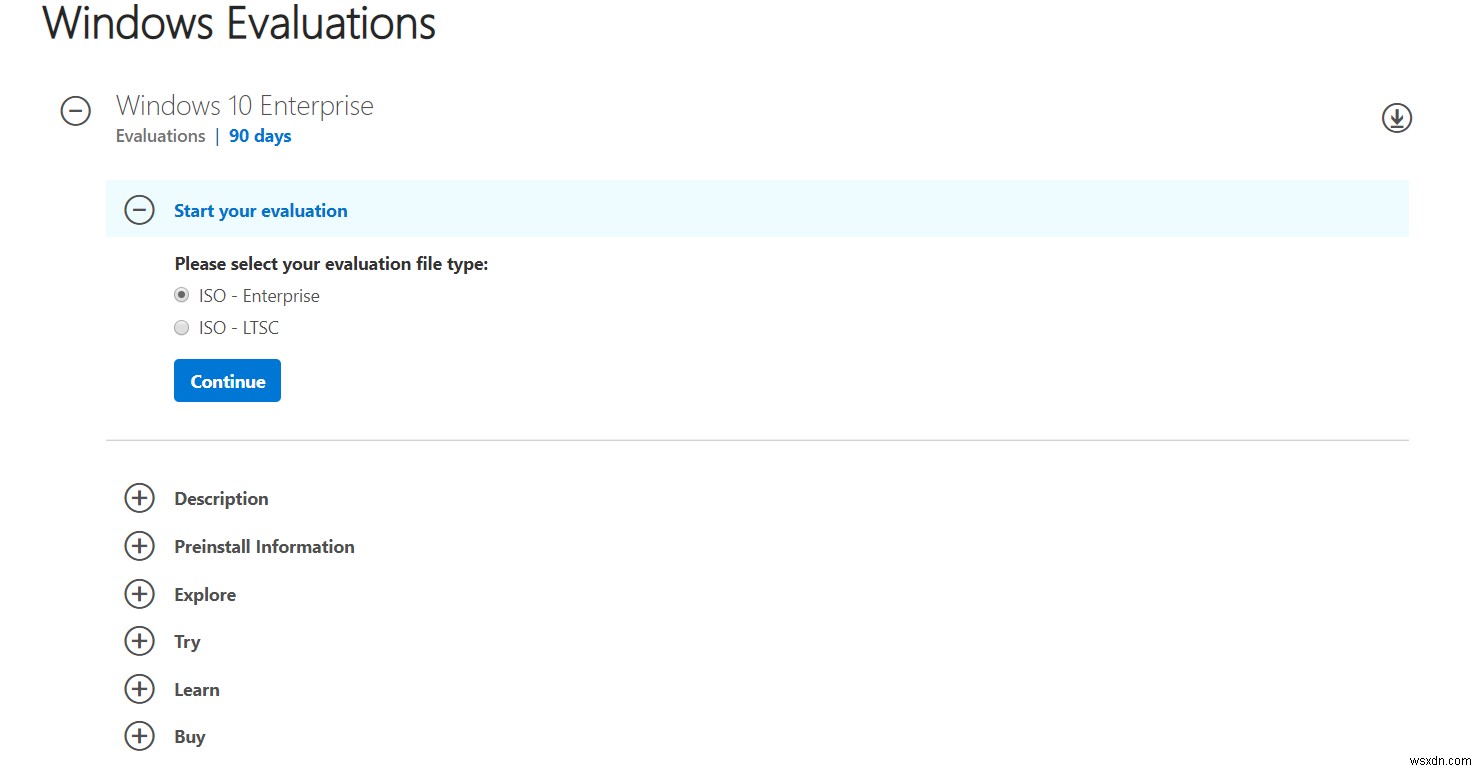Open the 90 days link
Image resolution: width=1483 pixels, height=771 pixels.
click(x=259, y=135)
